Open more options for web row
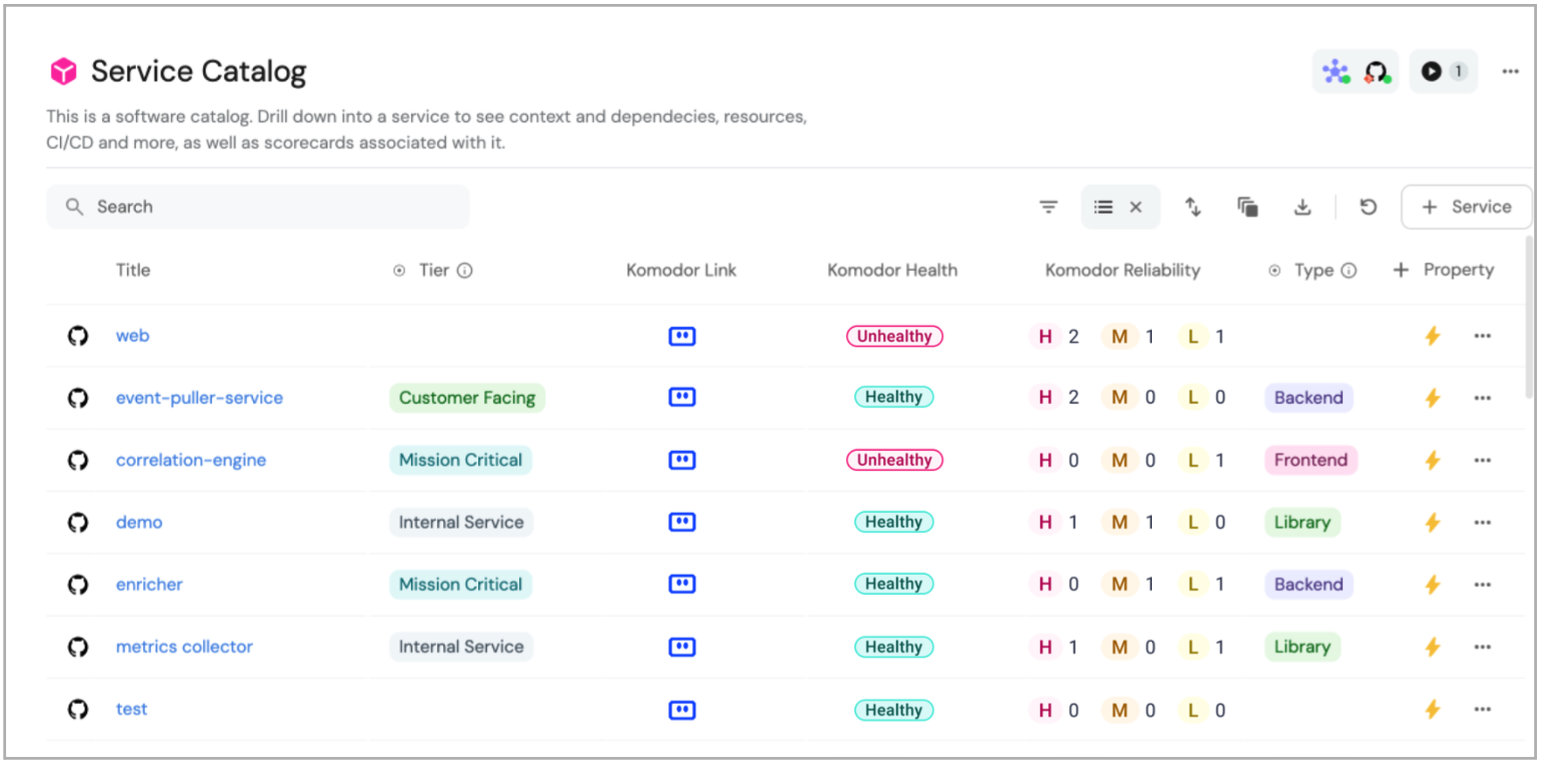 [1482, 336]
